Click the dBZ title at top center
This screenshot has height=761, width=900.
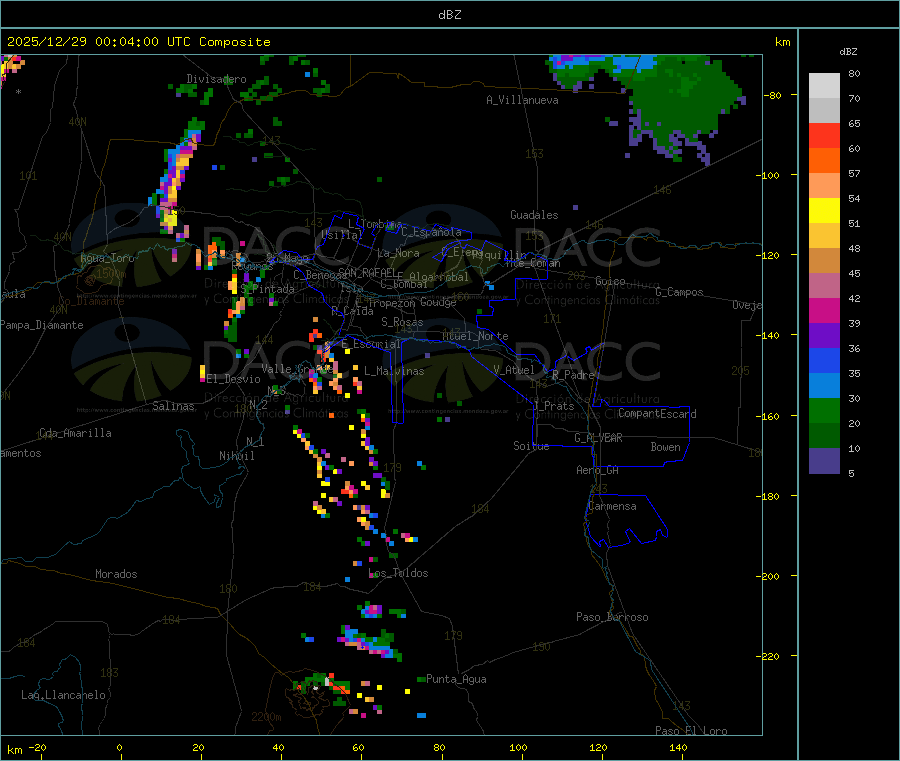[x=449, y=15]
